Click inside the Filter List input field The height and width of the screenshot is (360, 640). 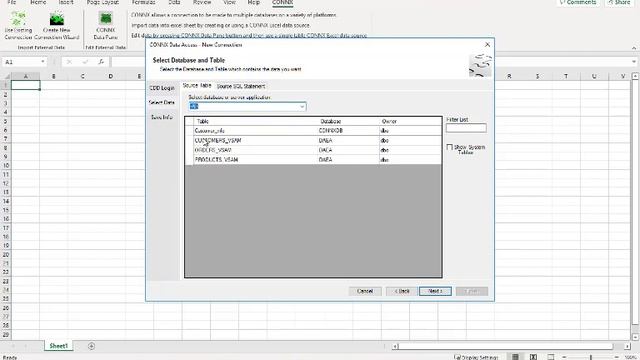click(466, 128)
